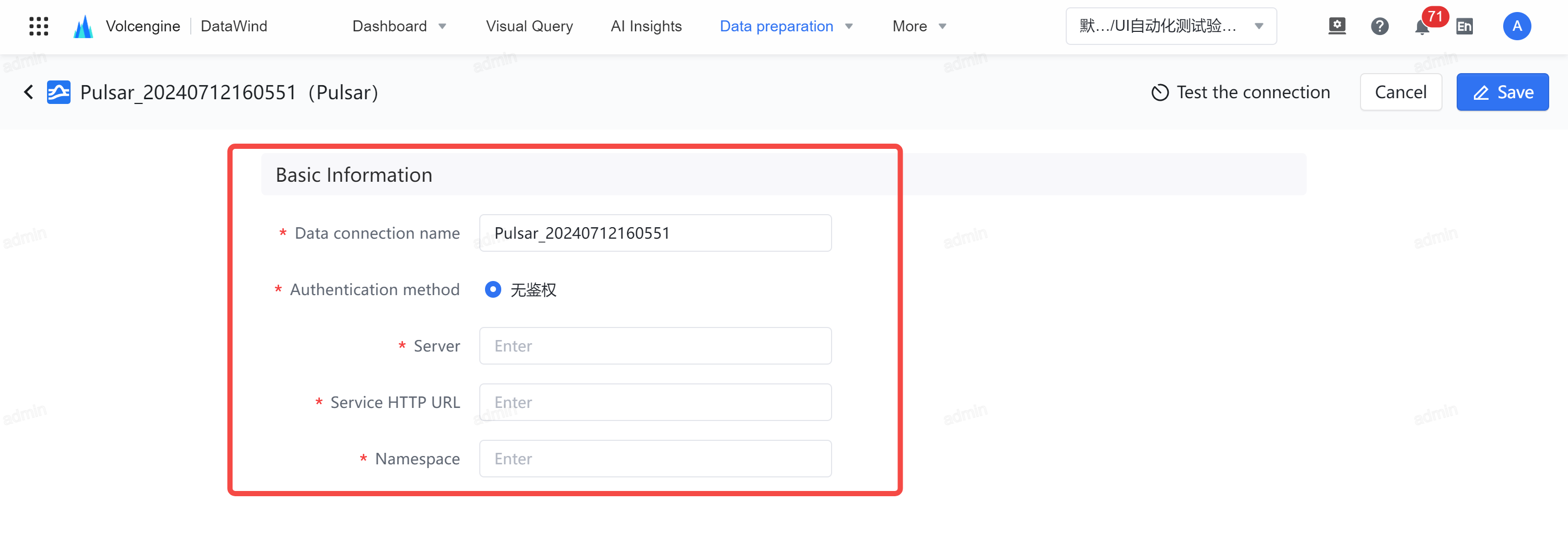Open the app grid launcher icon
Screen dimensions: 1568x550
coord(39,26)
